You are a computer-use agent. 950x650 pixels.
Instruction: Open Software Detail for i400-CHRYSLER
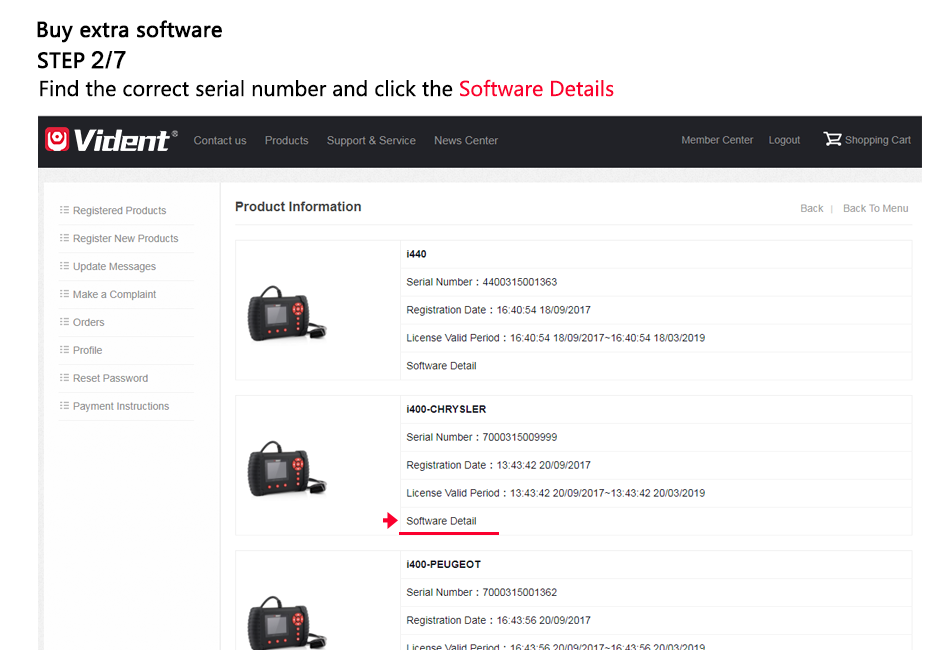pyautogui.click(x=441, y=521)
